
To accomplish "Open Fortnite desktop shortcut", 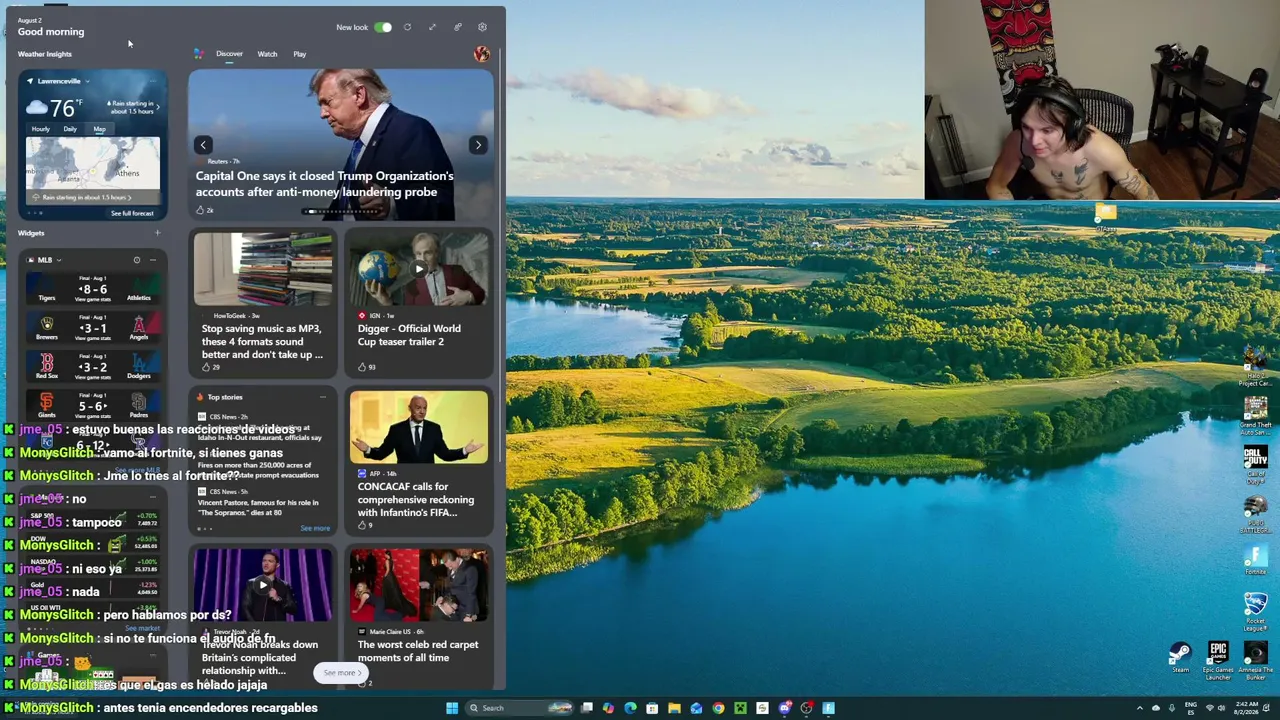I will (x=1256, y=560).
